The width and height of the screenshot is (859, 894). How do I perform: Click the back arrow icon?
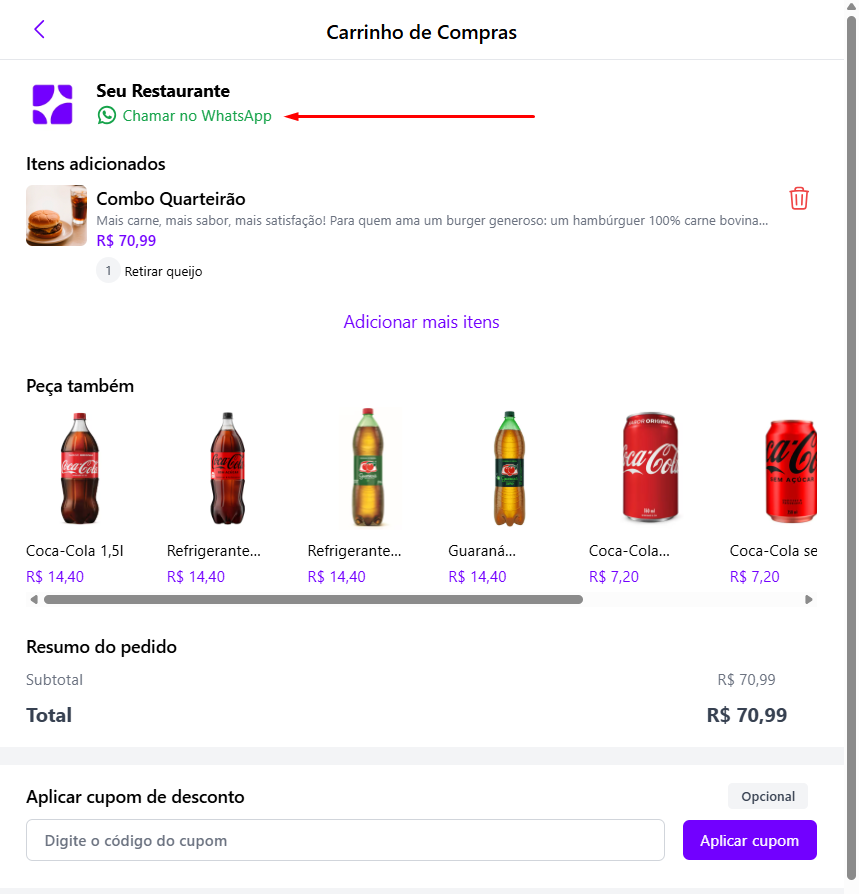point(40,30)
